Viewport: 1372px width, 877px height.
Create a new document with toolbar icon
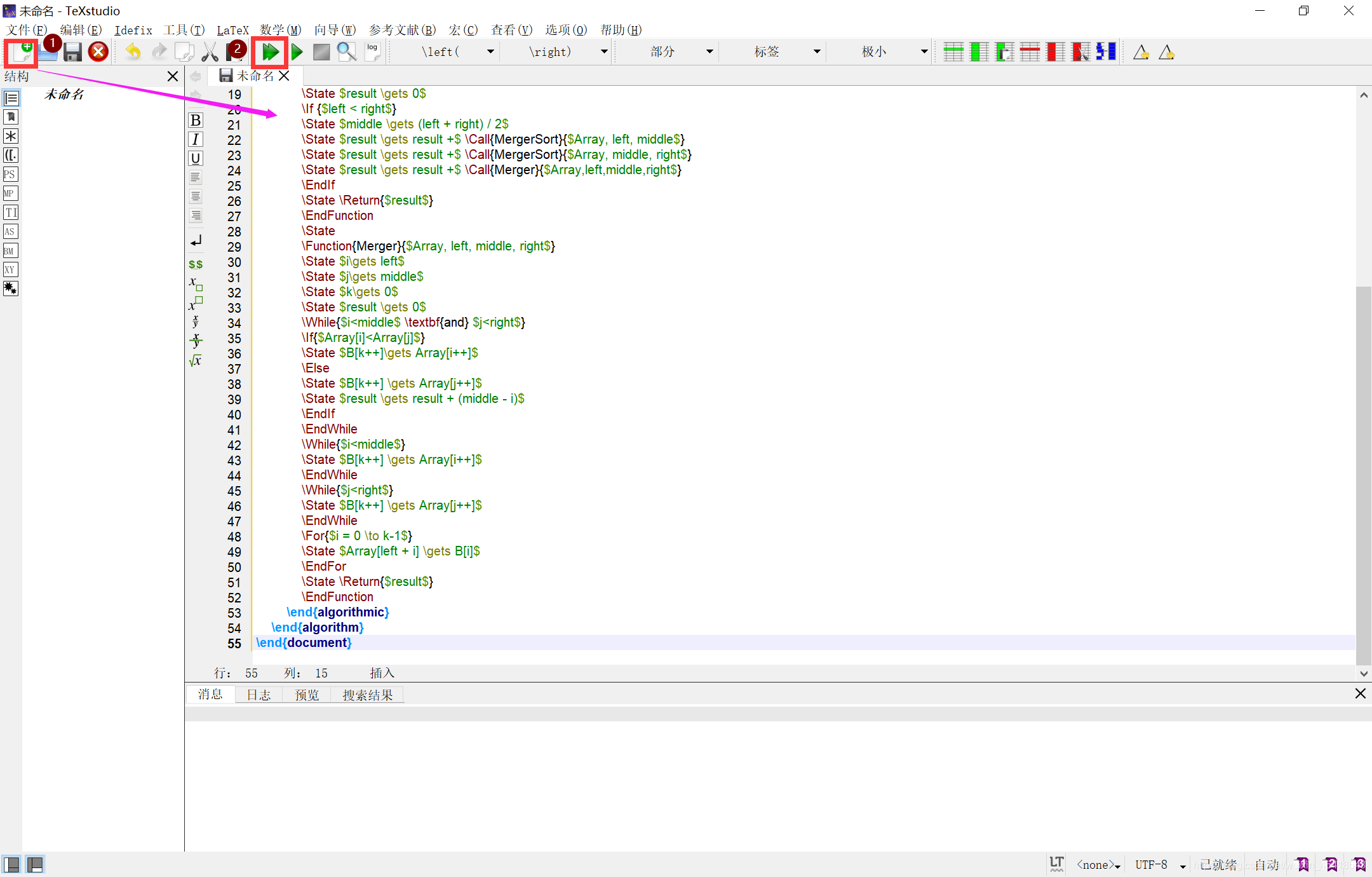coord(21,52)
